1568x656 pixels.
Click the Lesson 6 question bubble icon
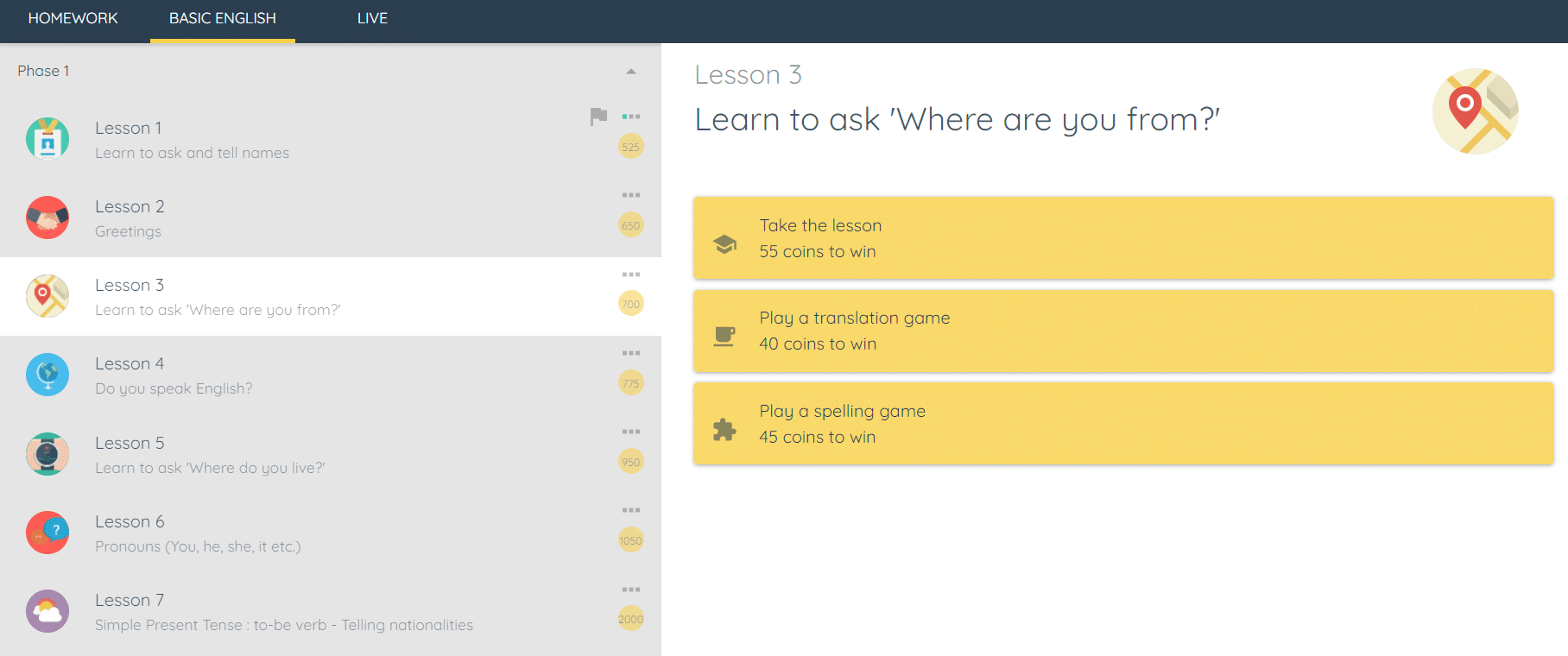(x=47, y=533)
